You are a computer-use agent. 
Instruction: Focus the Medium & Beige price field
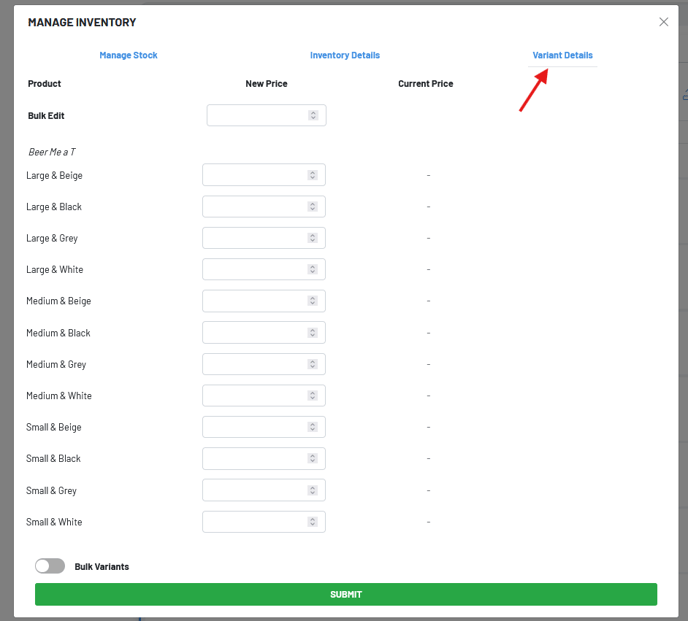(264, 301)
